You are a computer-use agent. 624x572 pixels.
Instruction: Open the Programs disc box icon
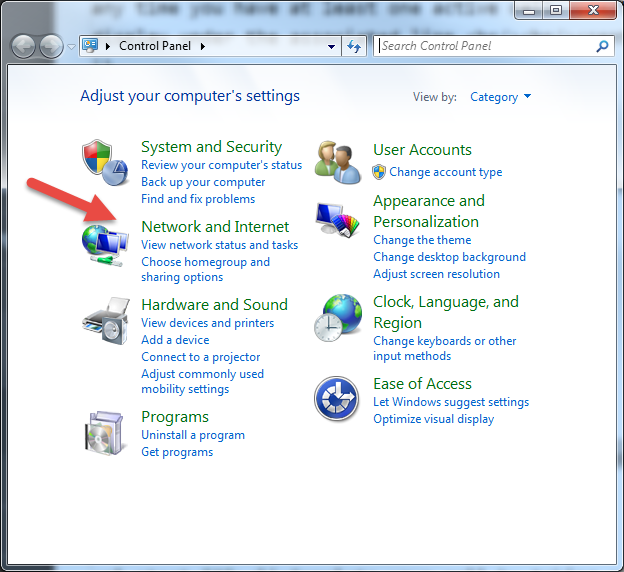pyautogui.click(x=104, y=433)
